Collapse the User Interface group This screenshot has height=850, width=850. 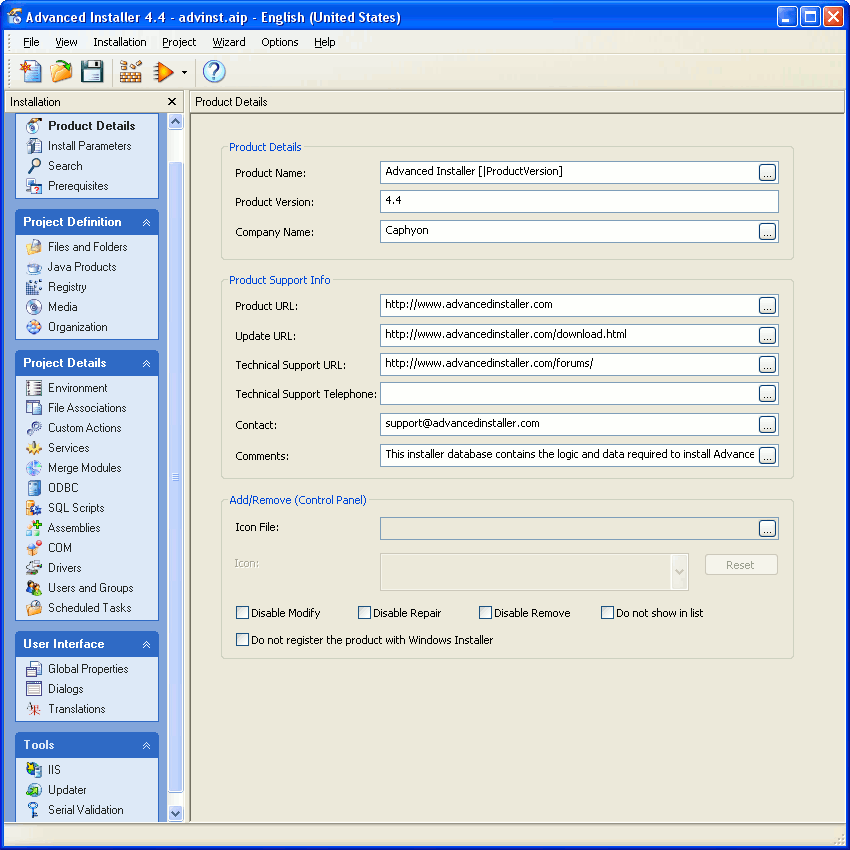[x=146, y=644]
